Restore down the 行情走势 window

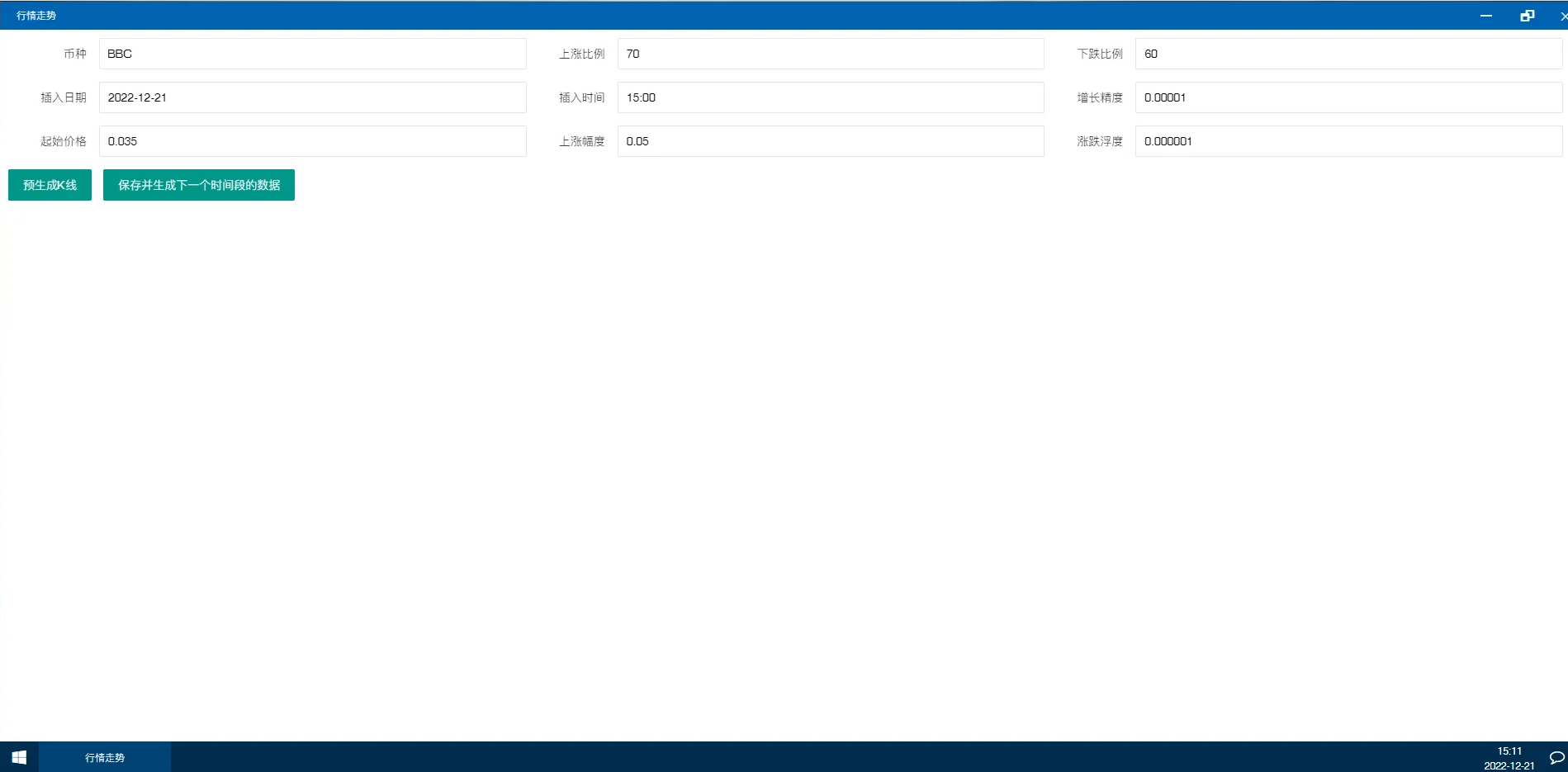tap(1528, 16)
